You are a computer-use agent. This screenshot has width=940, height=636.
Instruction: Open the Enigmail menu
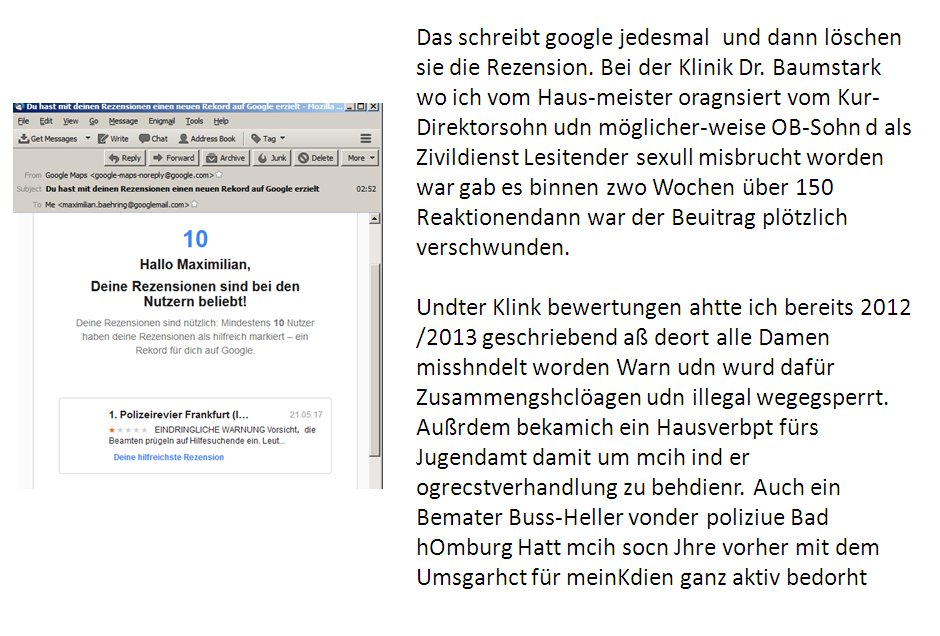162,121
